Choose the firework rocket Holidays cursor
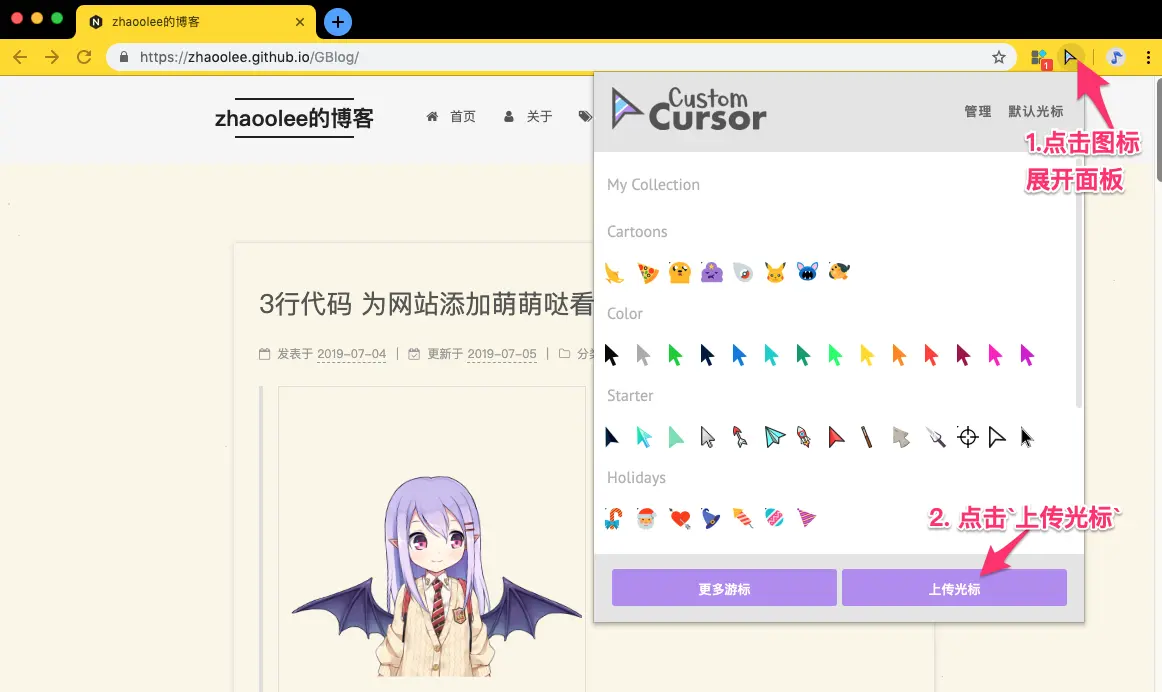Viewport: 1162px width, 692px height. (x=743, y=518)
